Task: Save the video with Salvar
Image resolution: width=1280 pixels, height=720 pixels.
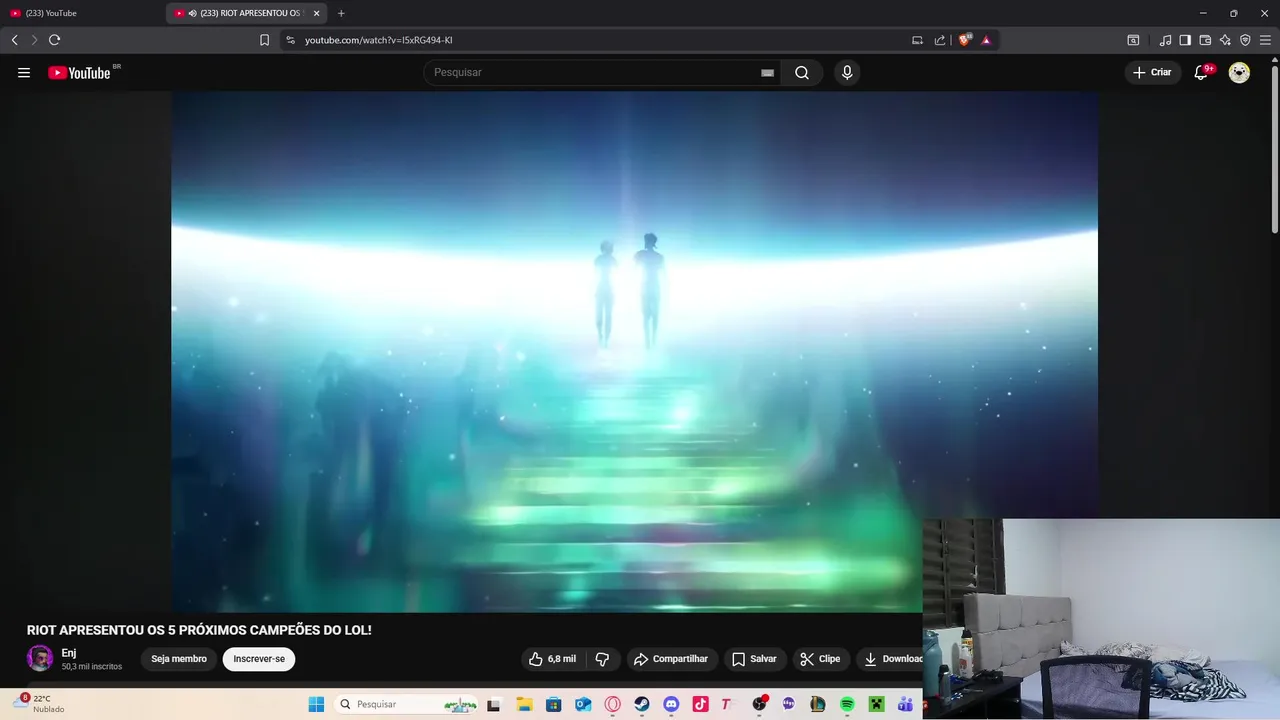Action: (x=754, y=659)
